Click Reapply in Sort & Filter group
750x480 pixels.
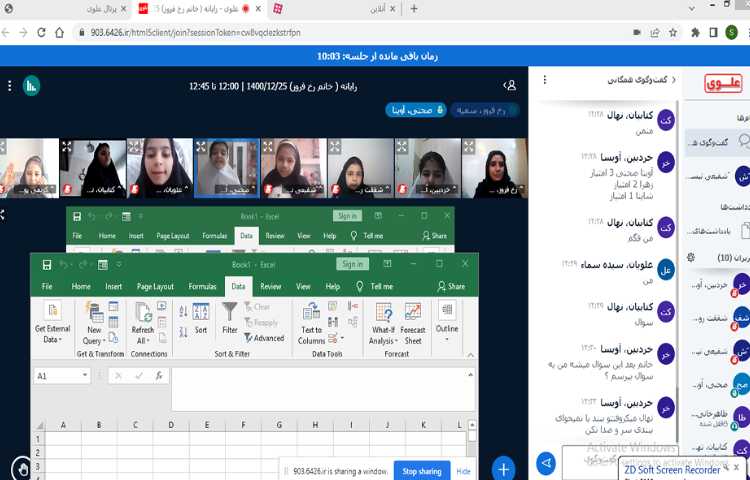(261, 323)
